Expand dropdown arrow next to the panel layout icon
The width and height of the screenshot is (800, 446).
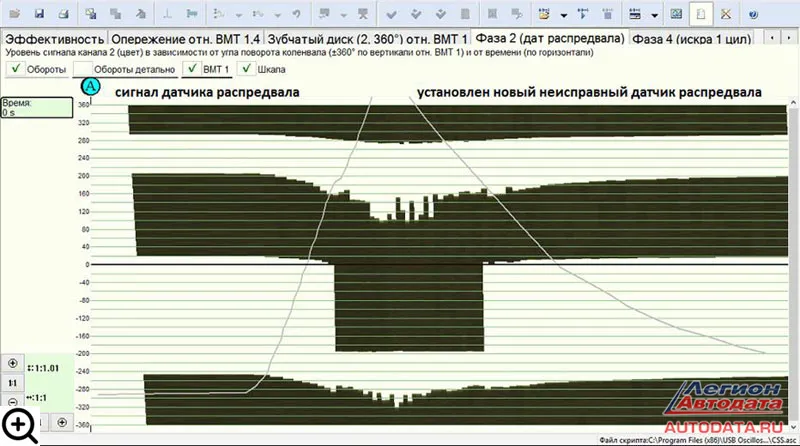(x=654, y=15)
